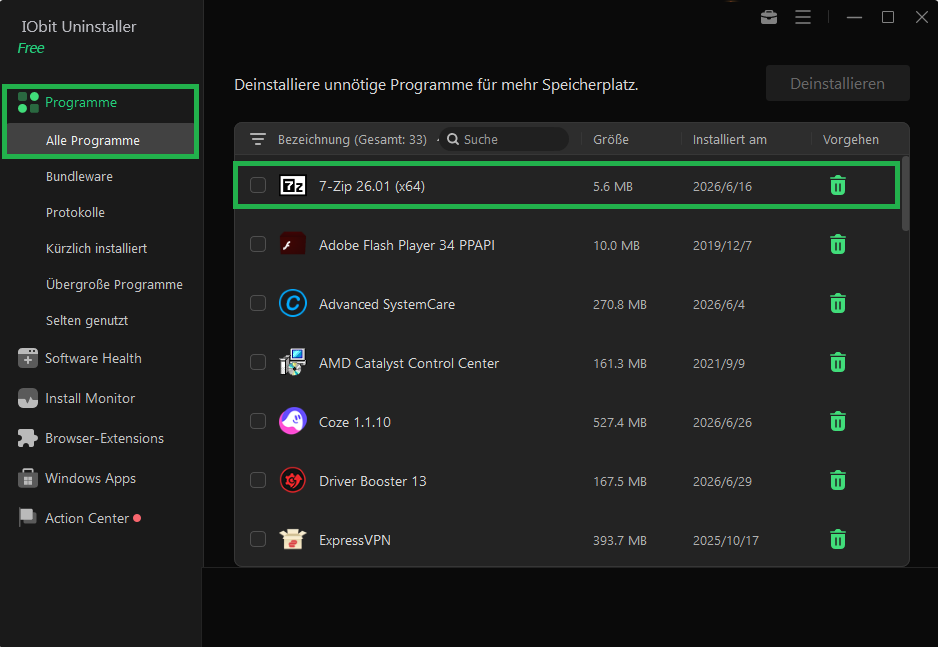This screenshot has width=938, height=647.
Task: Open Browser-Extensions section
Action: (104, 438)
